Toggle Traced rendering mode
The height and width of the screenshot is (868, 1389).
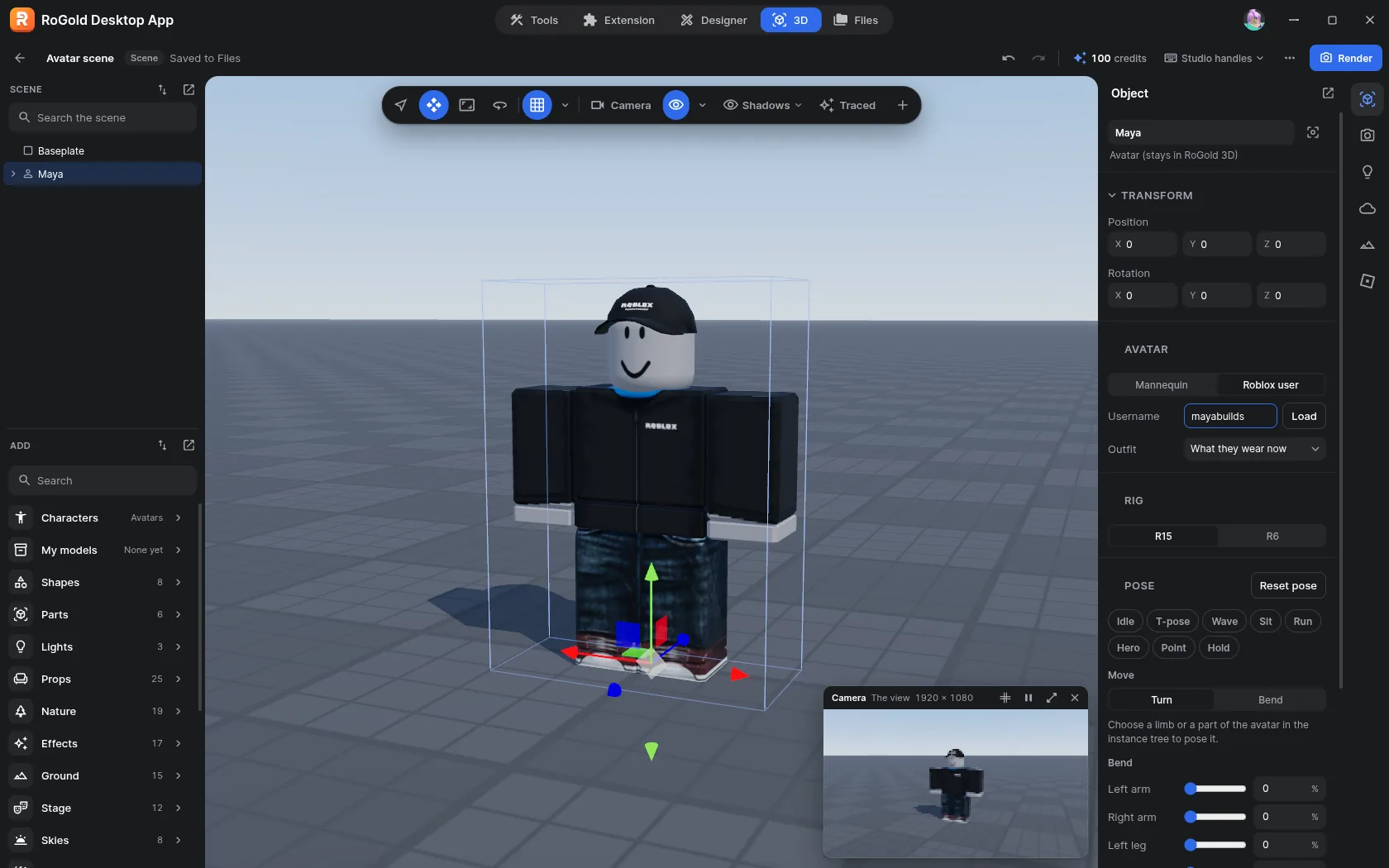point(847,105)
